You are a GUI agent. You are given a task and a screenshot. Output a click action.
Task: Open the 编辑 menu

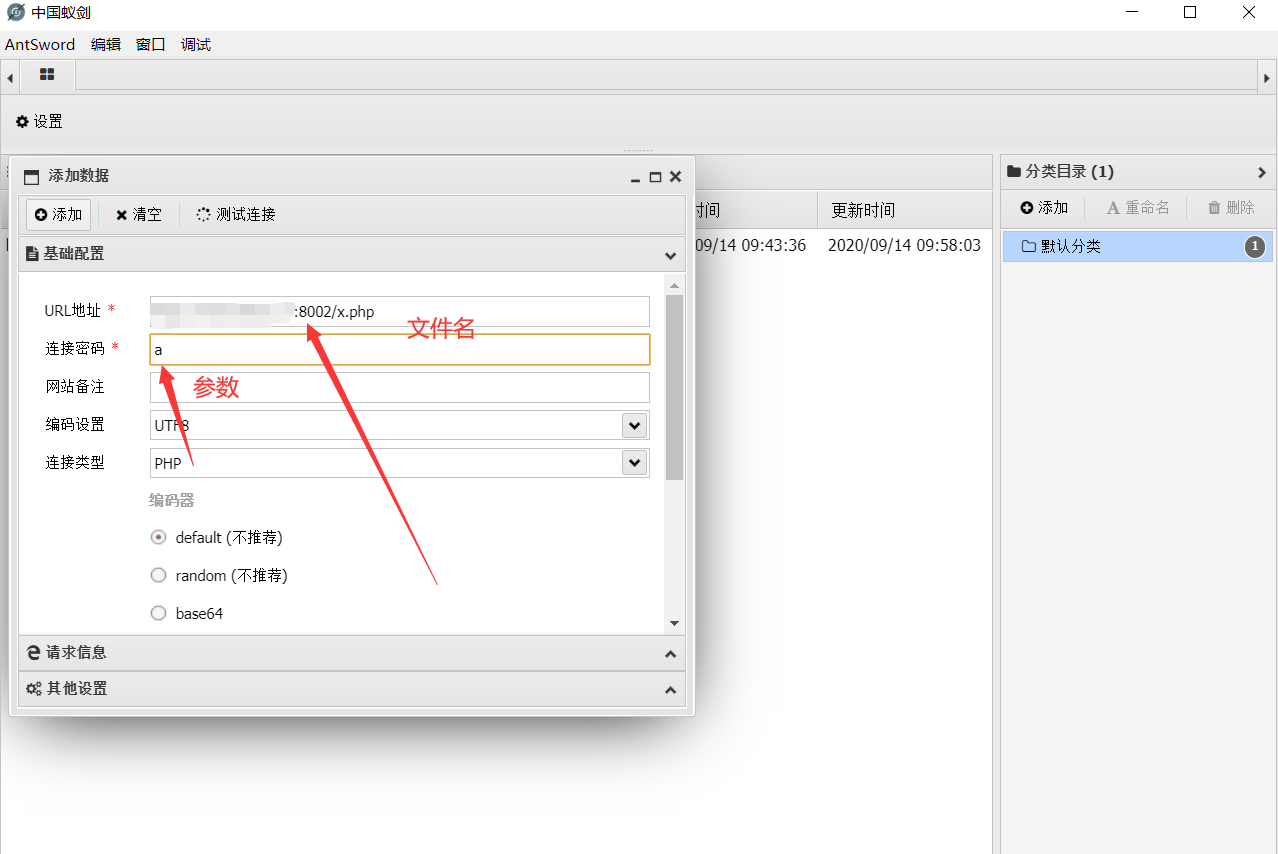point(106,45)
